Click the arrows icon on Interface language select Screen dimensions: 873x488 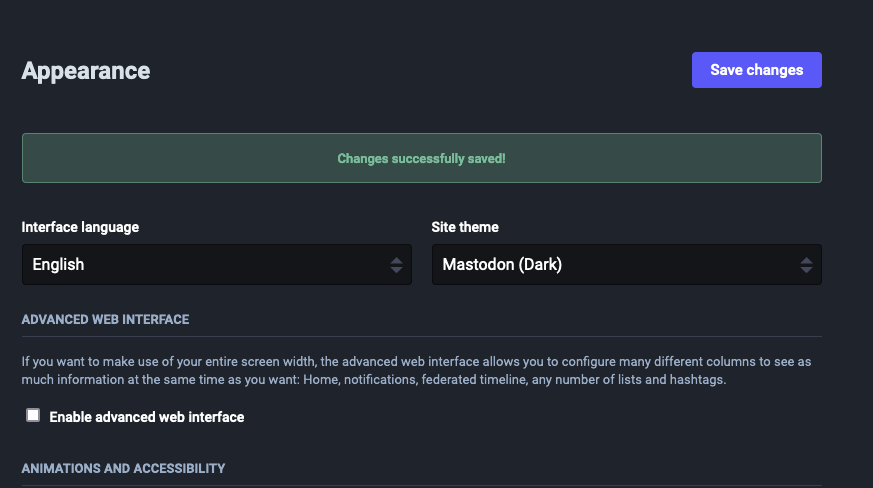(x=396, y=265)
